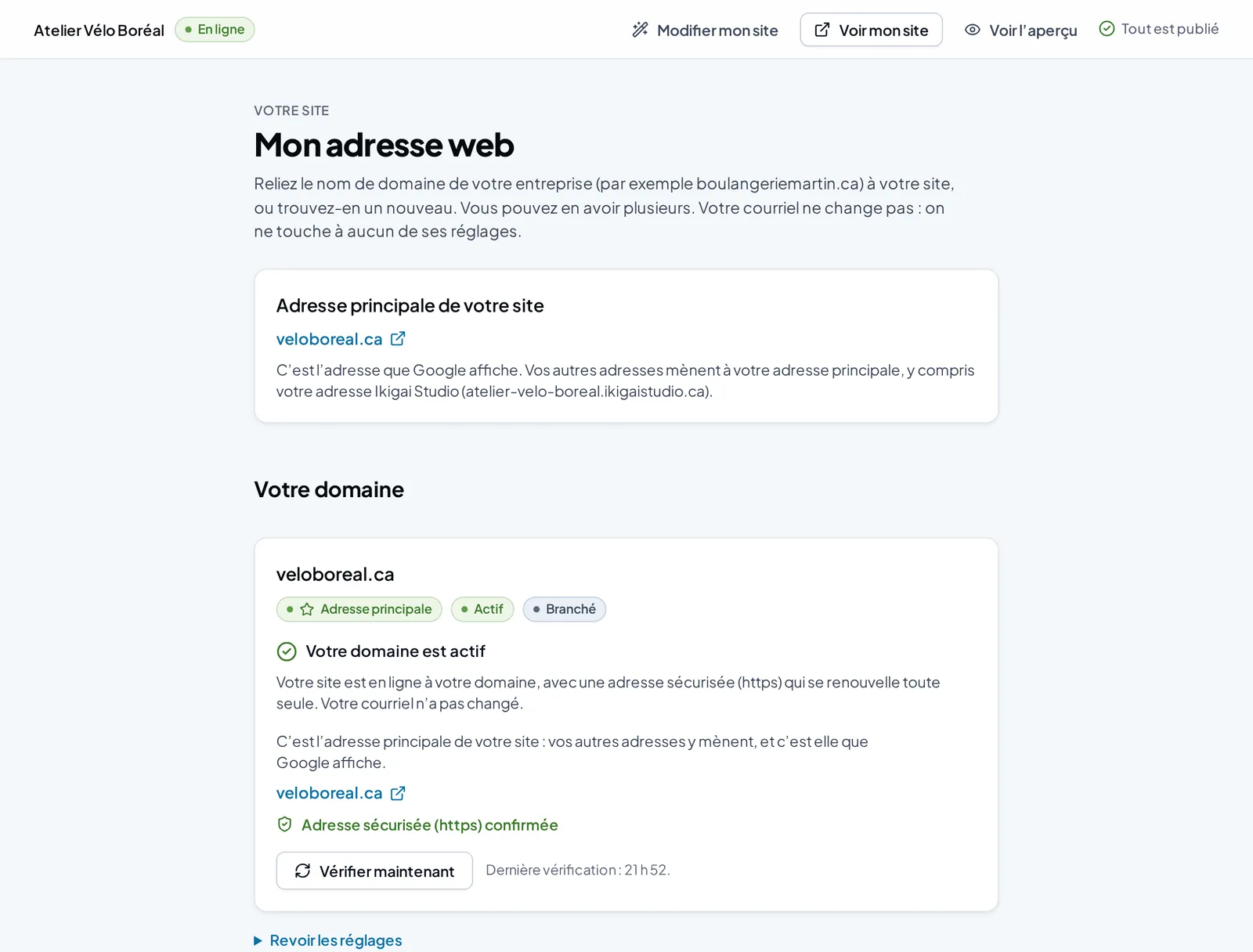
Task: Click the Actif status badge
Action: [482, 609]
